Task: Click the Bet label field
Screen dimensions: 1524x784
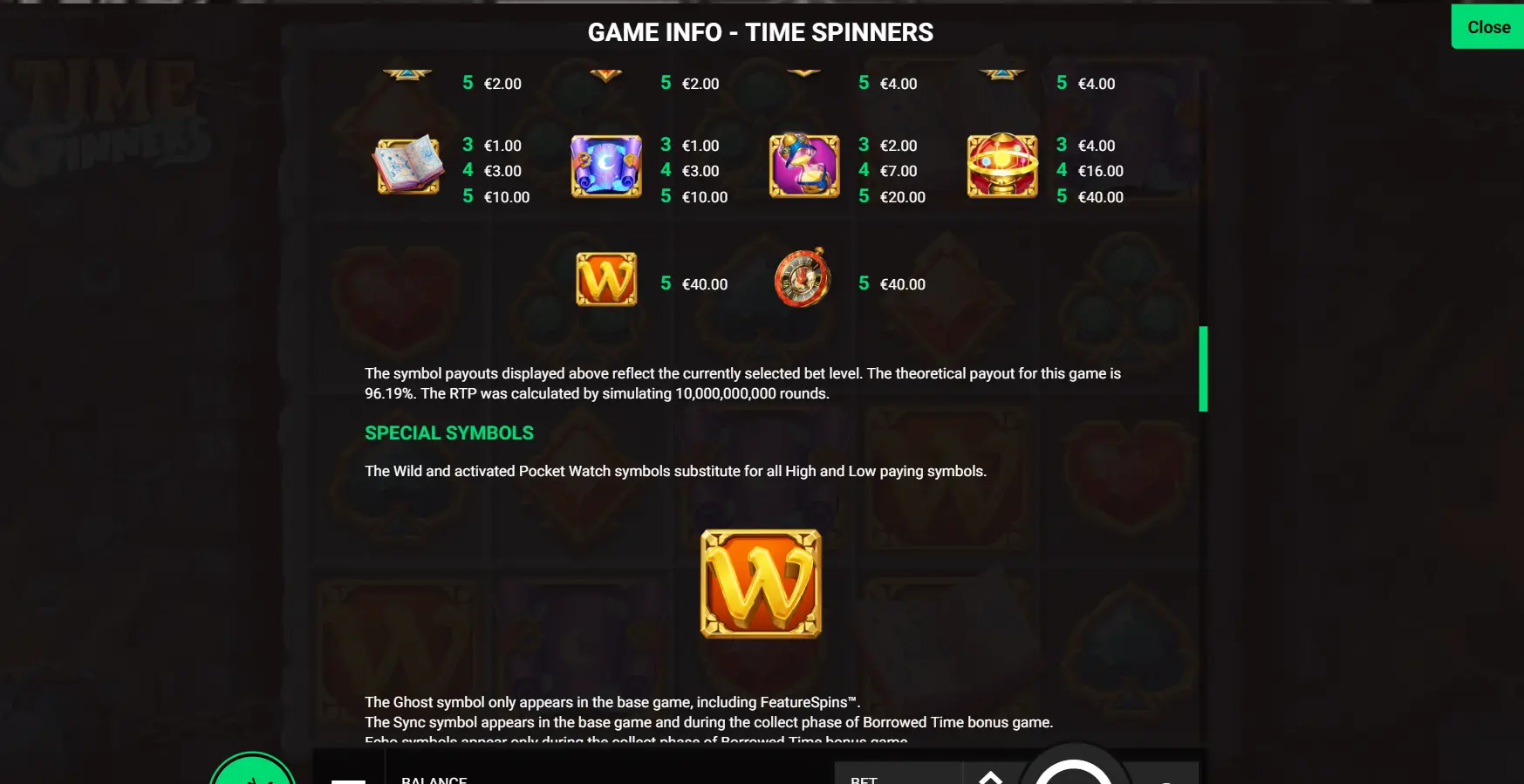Action: point(864,780)
